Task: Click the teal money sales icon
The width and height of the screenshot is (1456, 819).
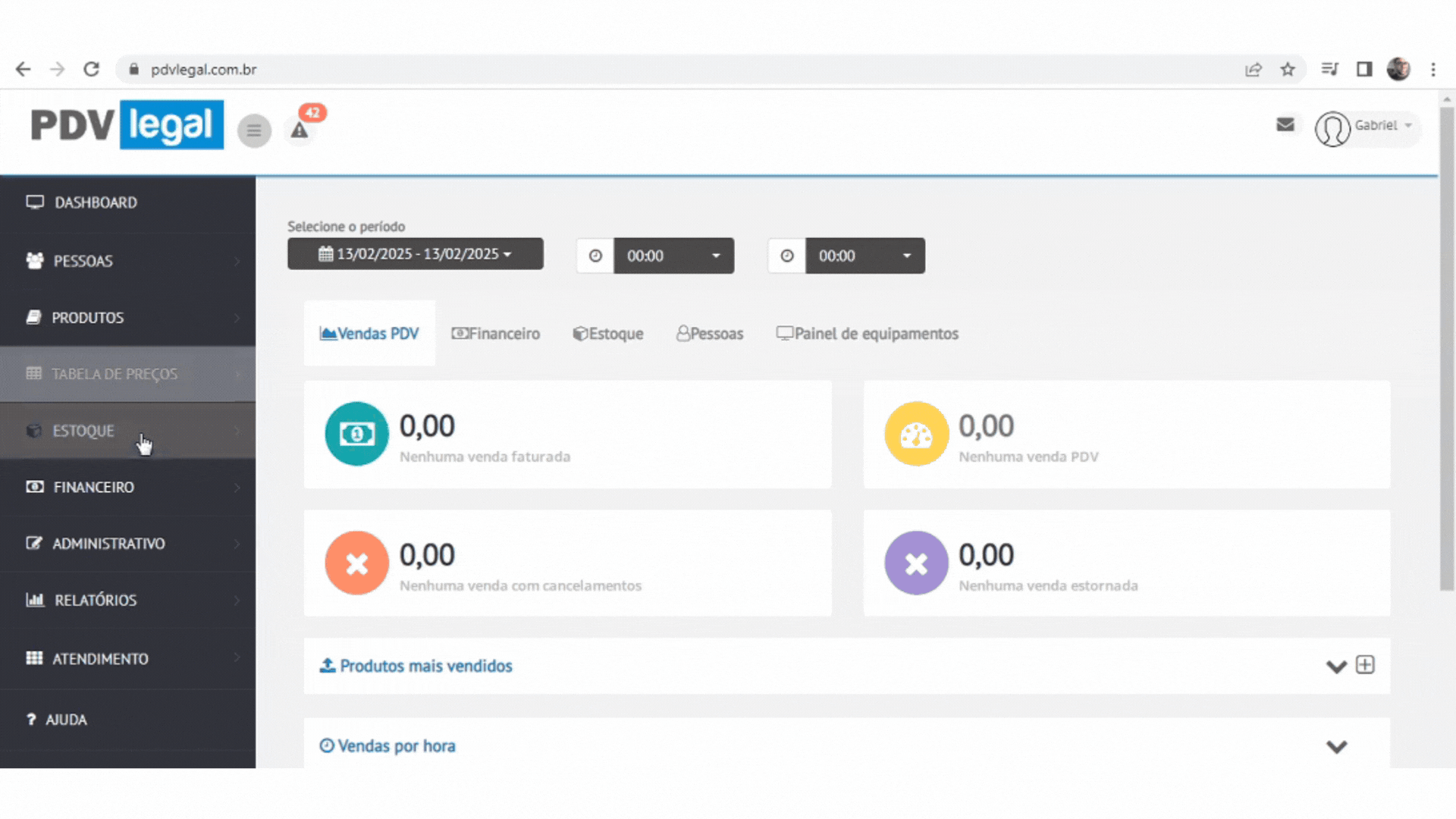Action: (356, 434)
